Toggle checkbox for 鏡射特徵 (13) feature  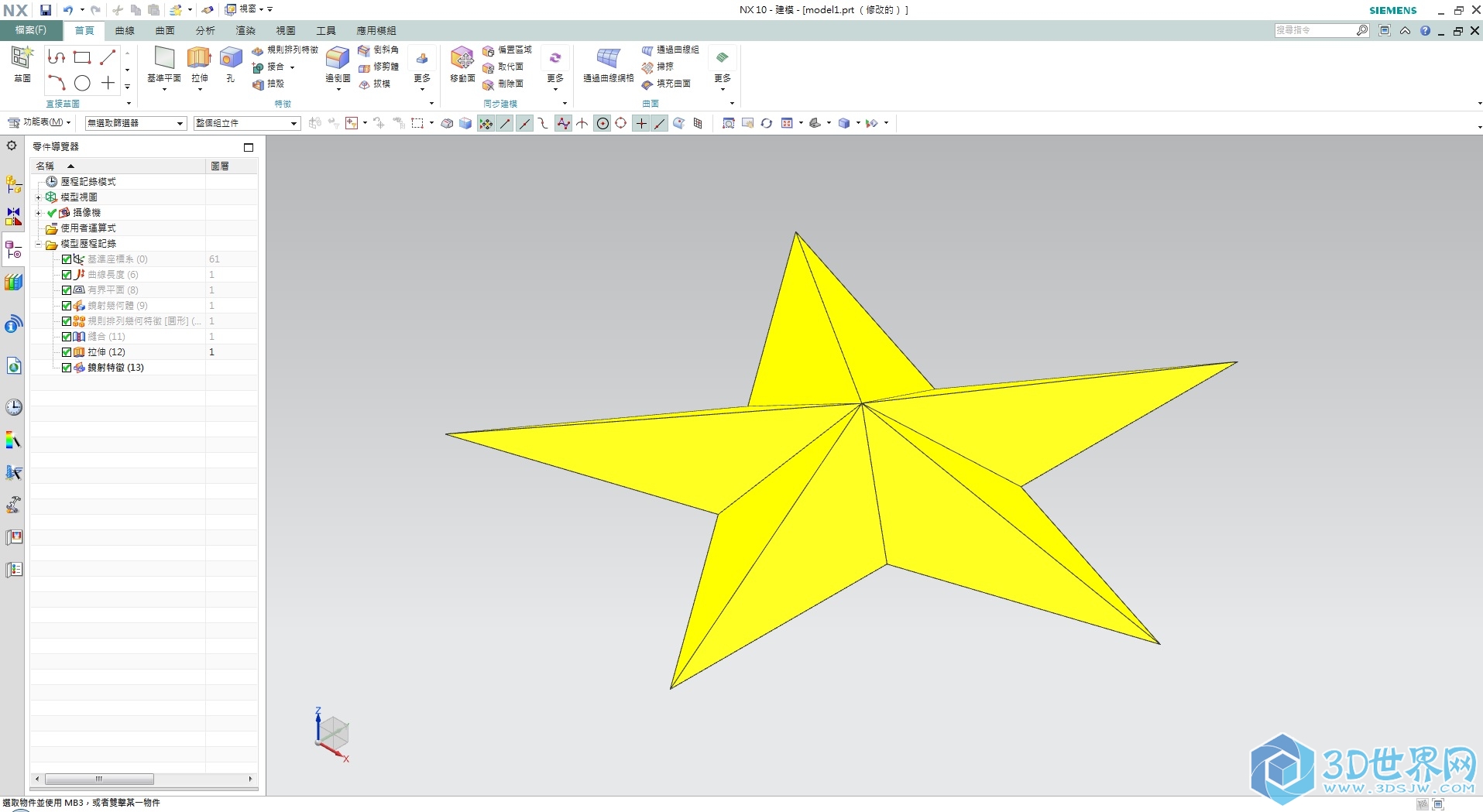(67, 368)
